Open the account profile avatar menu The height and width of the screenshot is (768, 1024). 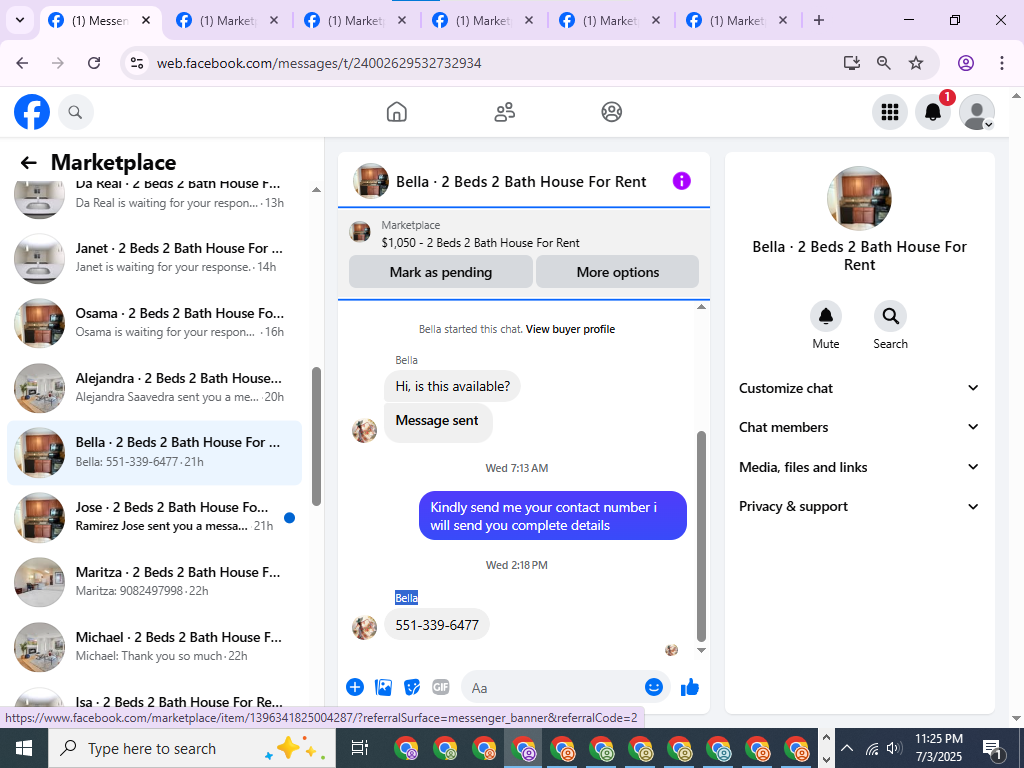coord(976,112)
